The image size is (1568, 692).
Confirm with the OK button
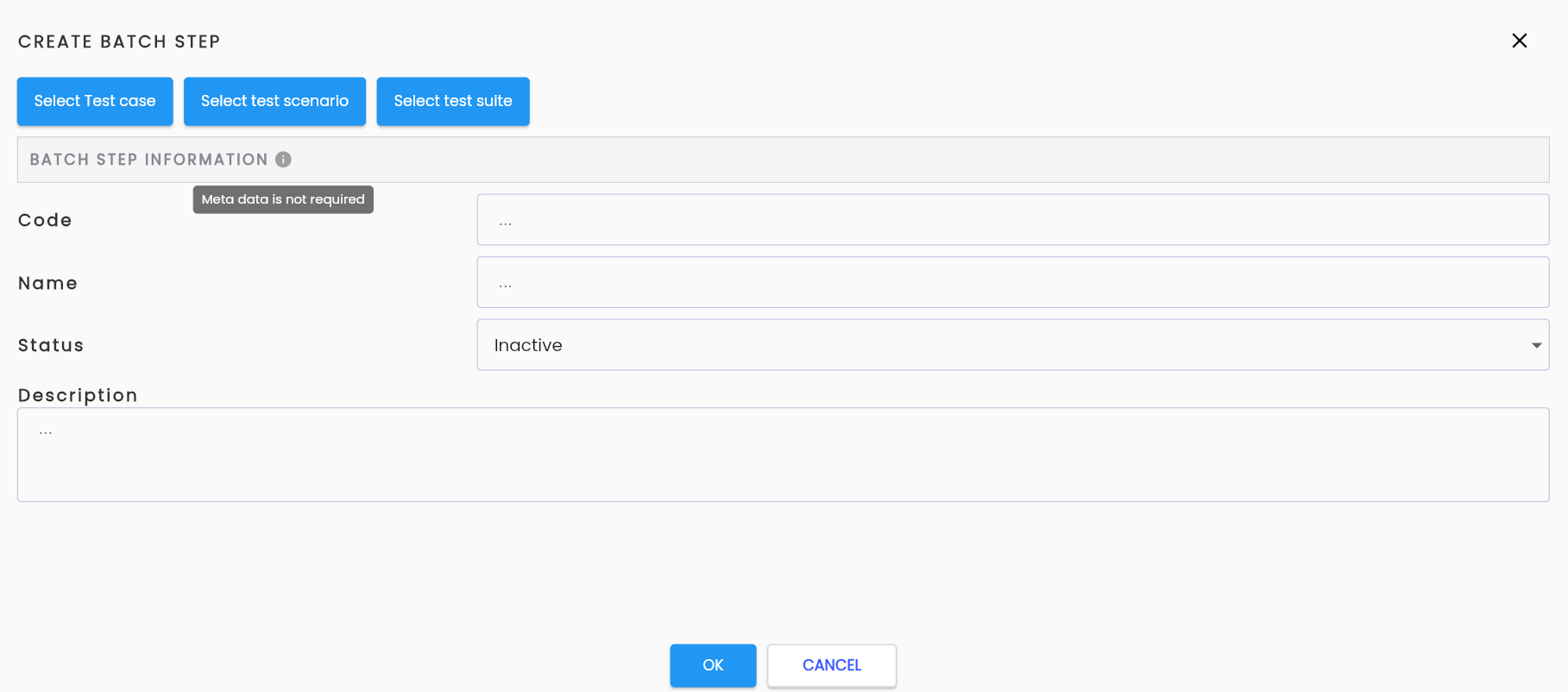[713, 665]
